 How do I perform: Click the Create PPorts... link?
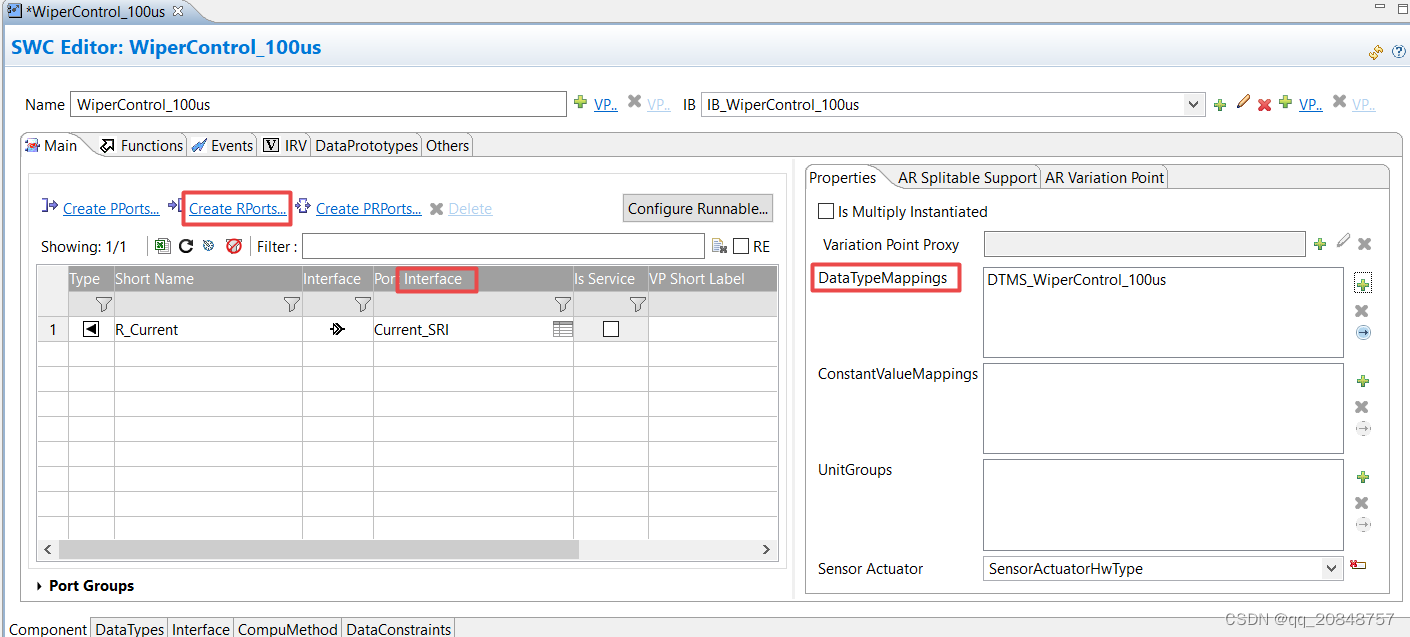click(x=111, y=208)
